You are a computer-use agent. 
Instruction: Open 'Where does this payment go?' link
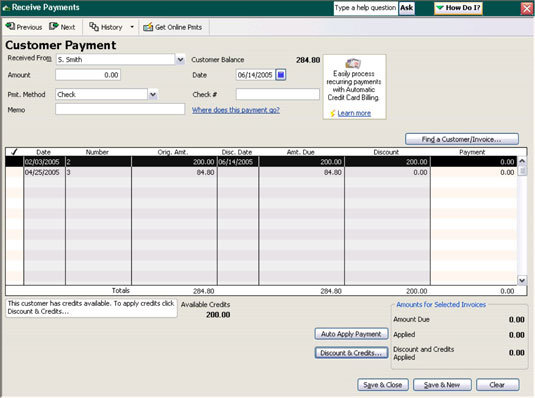[x=236, y=110]
